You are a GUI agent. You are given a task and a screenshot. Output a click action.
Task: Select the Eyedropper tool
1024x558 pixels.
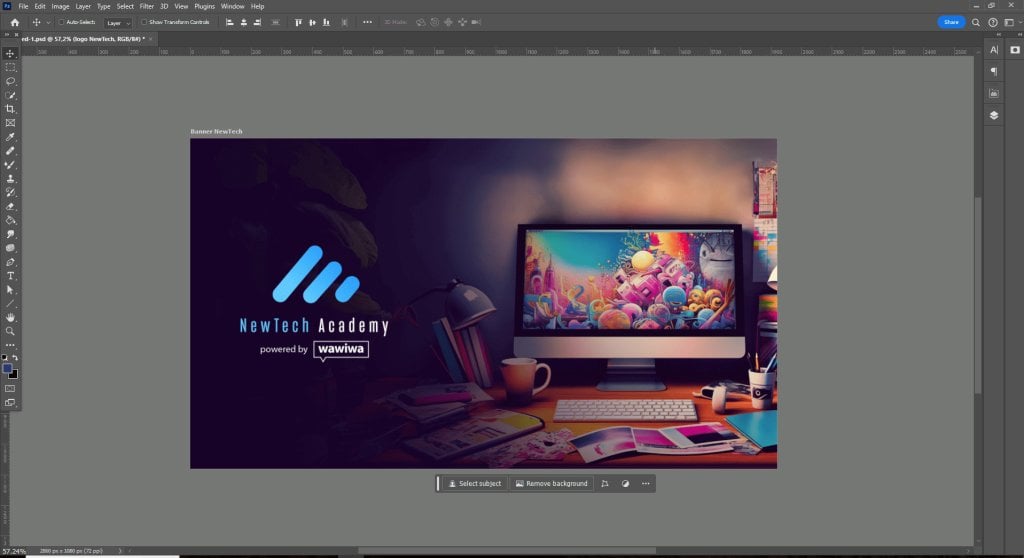click(10, 137)
